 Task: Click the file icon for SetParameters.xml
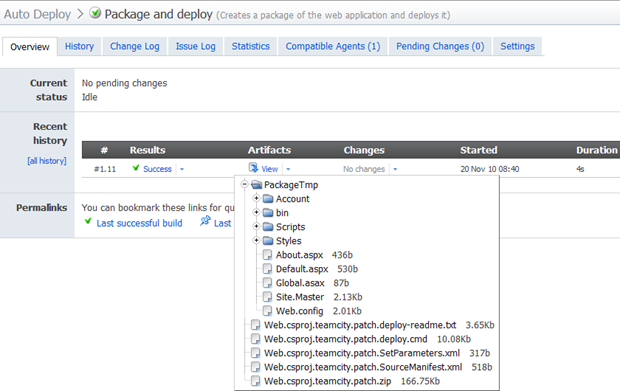[x=256, y=353]
